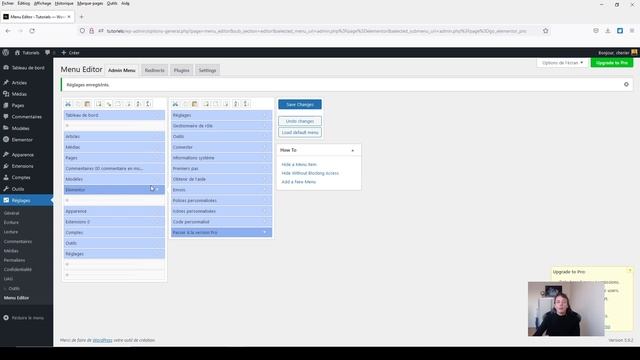Copy the selected item in submenu toolbar
Image resolution: width=640 pixels, height=360 pixels.
(x=185, y=104)
